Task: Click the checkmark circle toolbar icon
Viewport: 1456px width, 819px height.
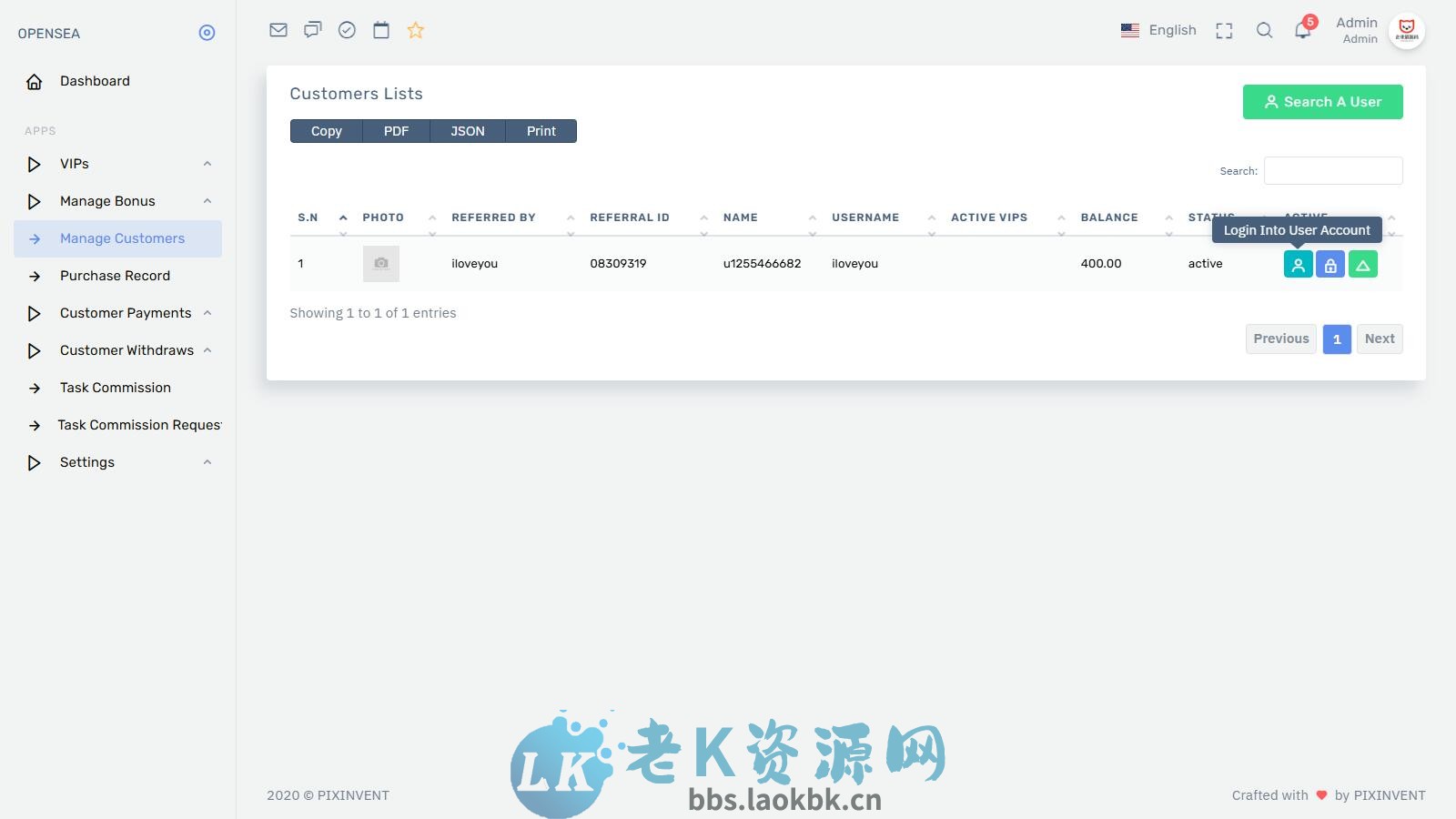Action: click(347, 30)
